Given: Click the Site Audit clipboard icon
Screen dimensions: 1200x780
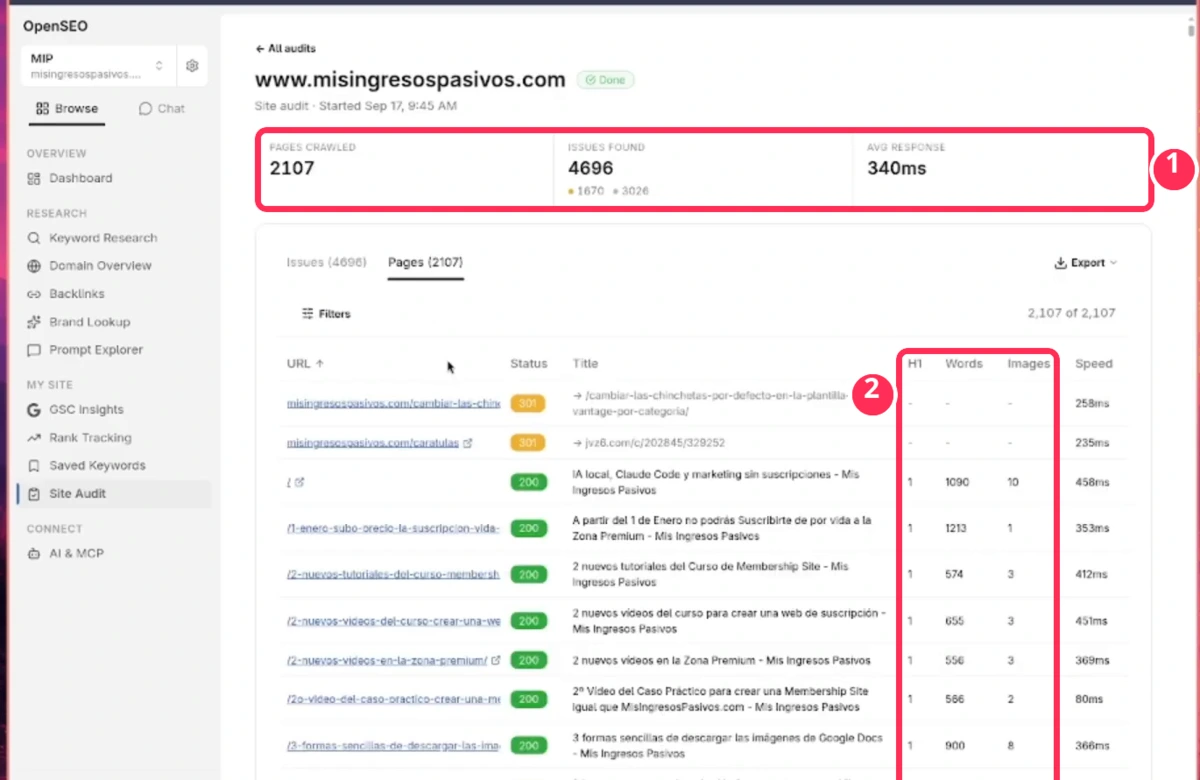Looking at the screenshot, I should coord(35,493).
